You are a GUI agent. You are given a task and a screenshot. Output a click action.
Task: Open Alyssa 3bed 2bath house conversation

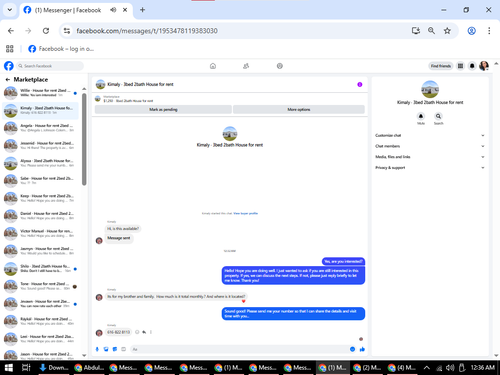[40, 163]
